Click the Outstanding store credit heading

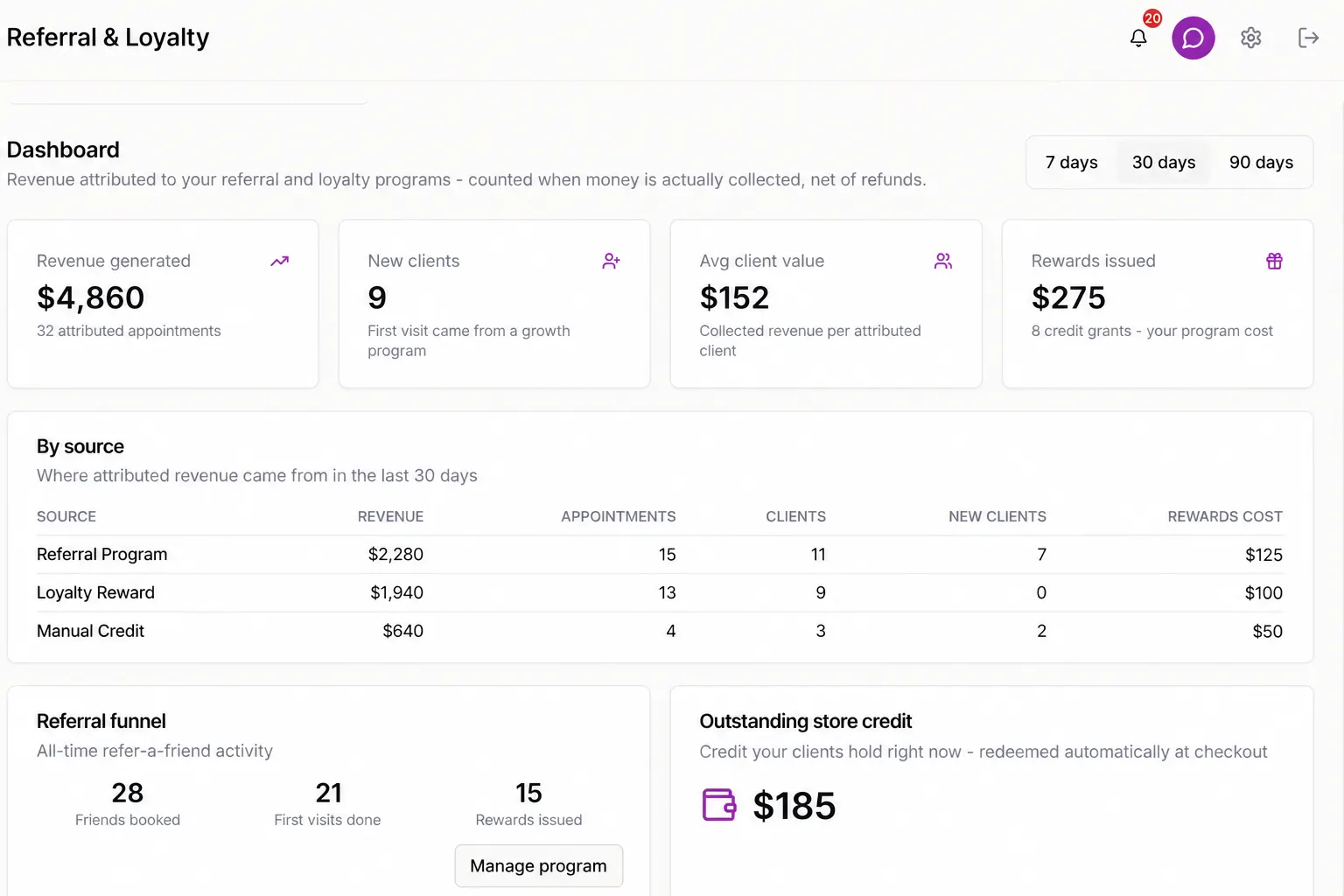coord(806,721)
